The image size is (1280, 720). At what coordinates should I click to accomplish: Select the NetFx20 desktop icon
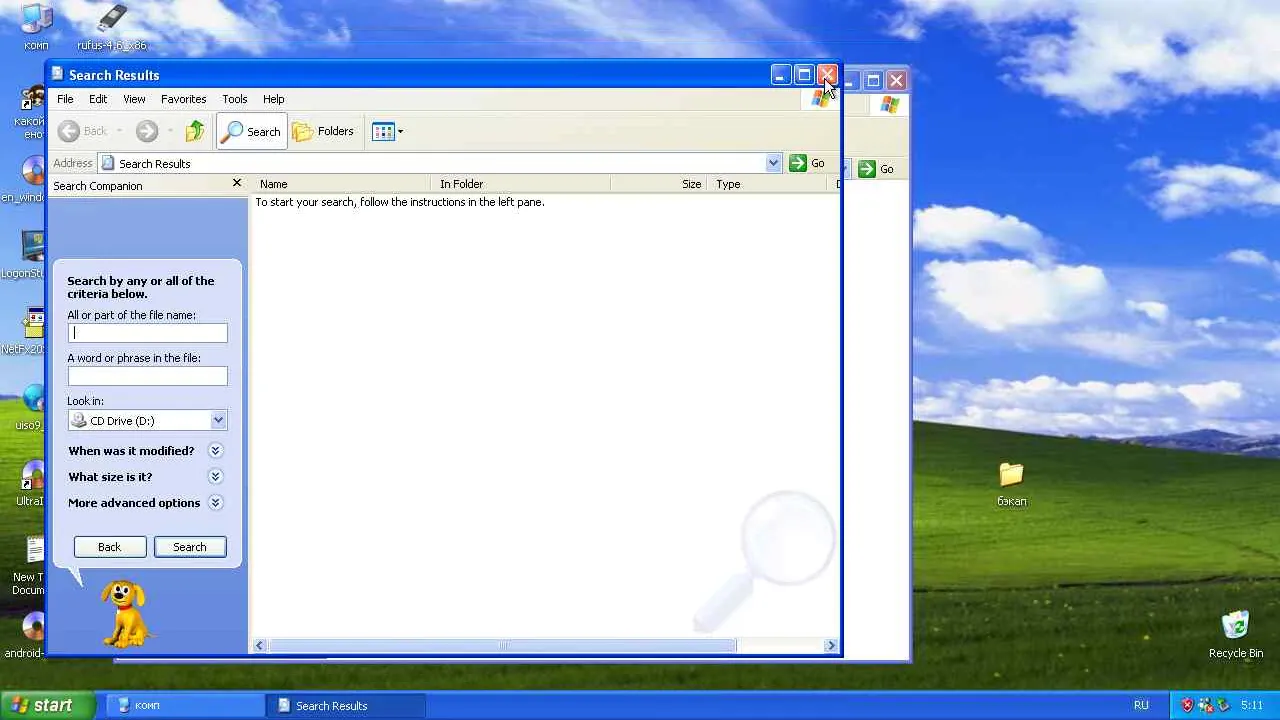30,331
